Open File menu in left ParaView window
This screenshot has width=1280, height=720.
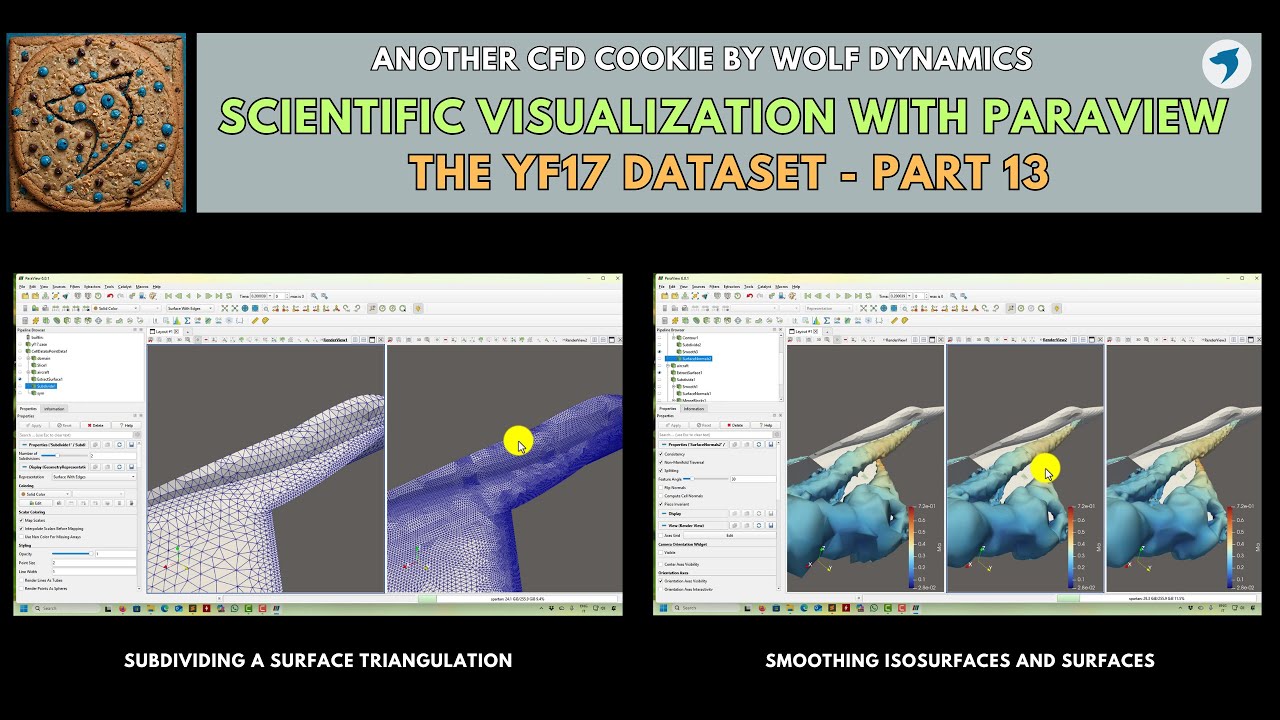point(21,286)
